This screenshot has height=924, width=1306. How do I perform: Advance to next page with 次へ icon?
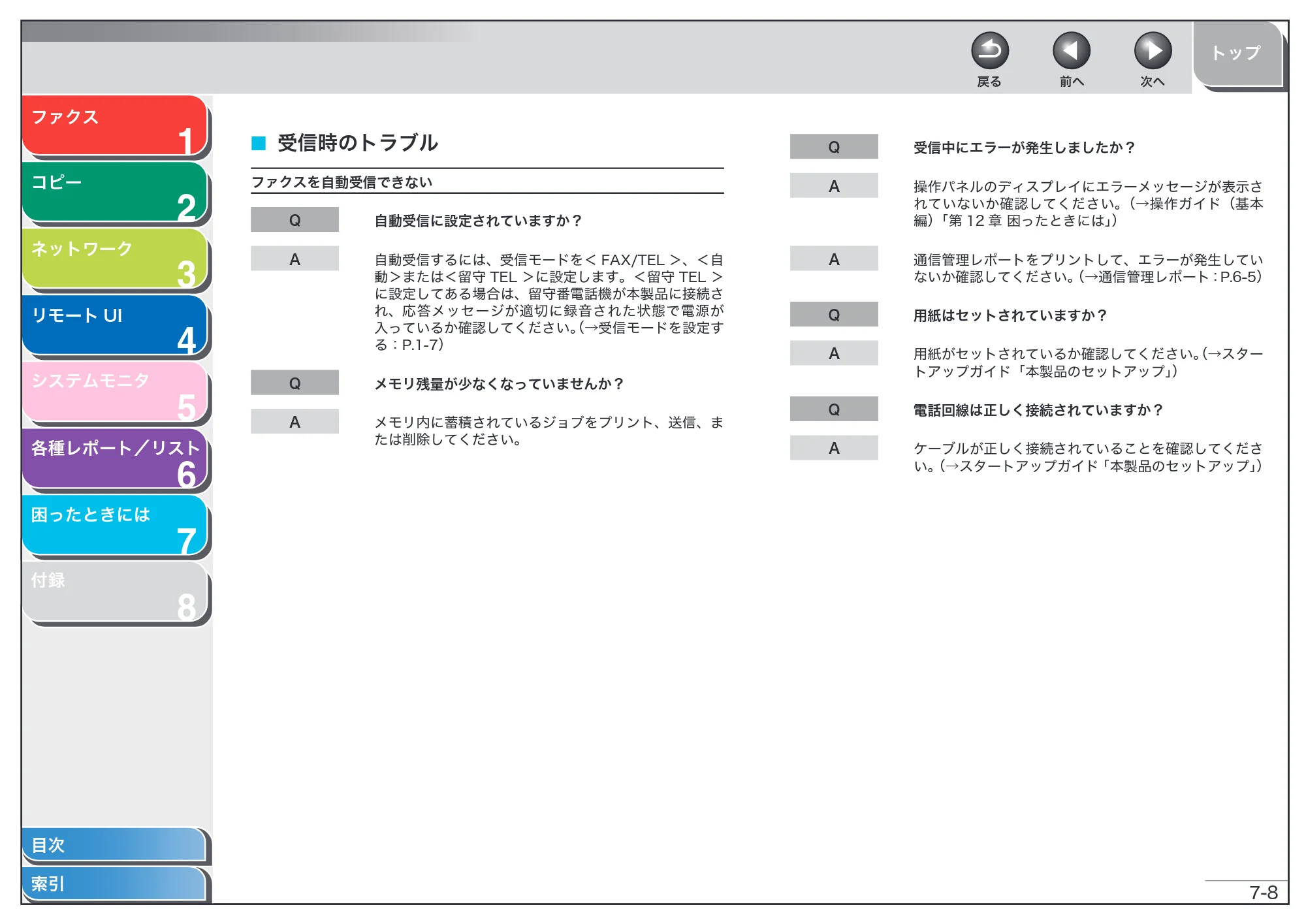pos(1153,51)
